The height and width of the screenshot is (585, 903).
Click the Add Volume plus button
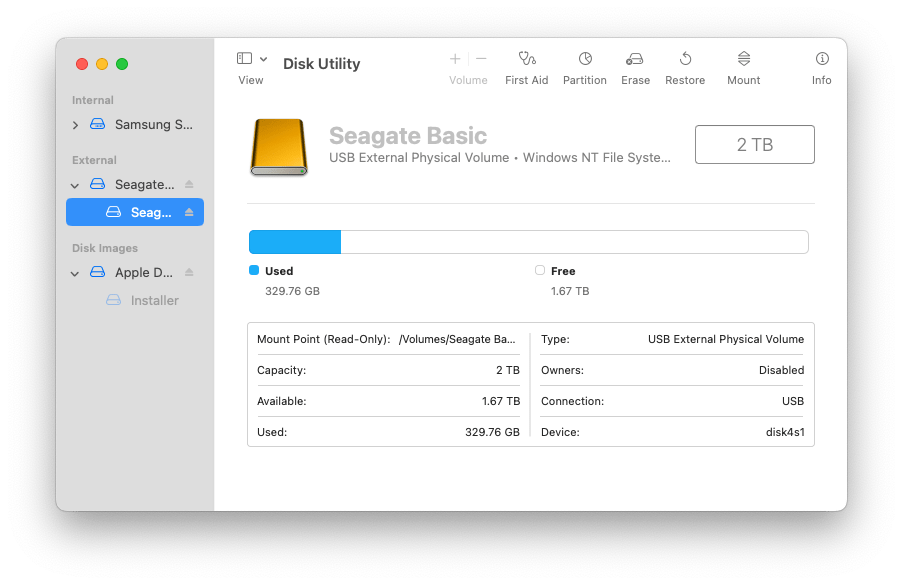coord(455,59)
